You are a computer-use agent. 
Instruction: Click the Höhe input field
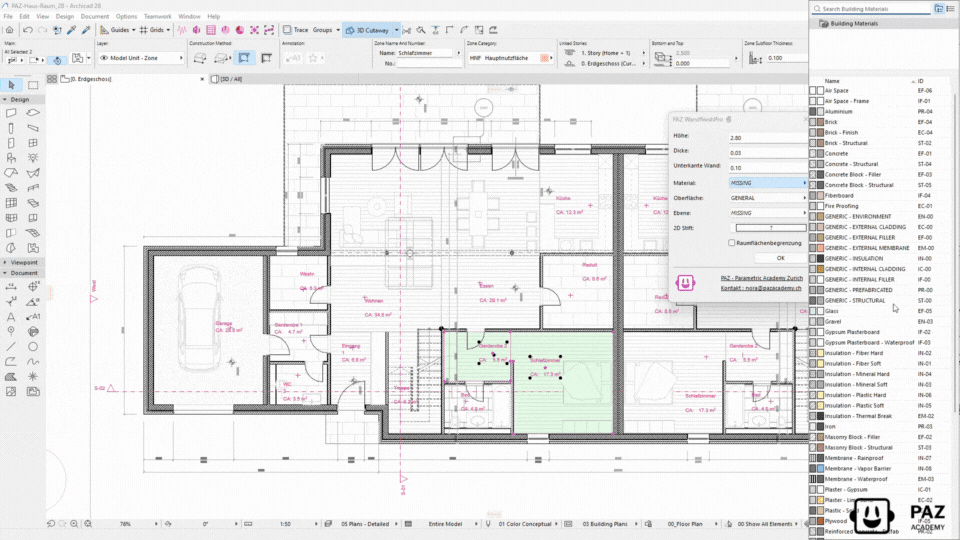[x=768, y=138]
